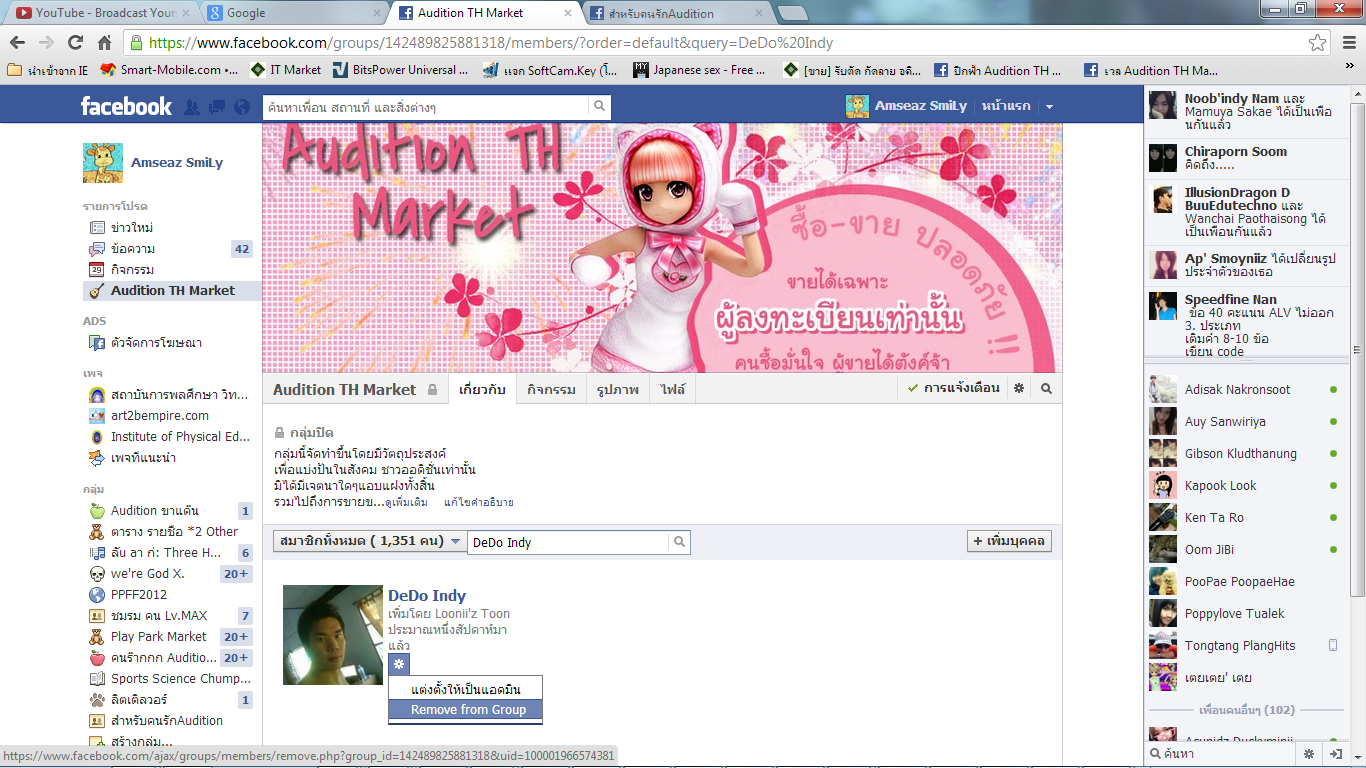Open the Speedfine Nan ticker story
Screen dimensions: 1366x768
(1245, 324)
